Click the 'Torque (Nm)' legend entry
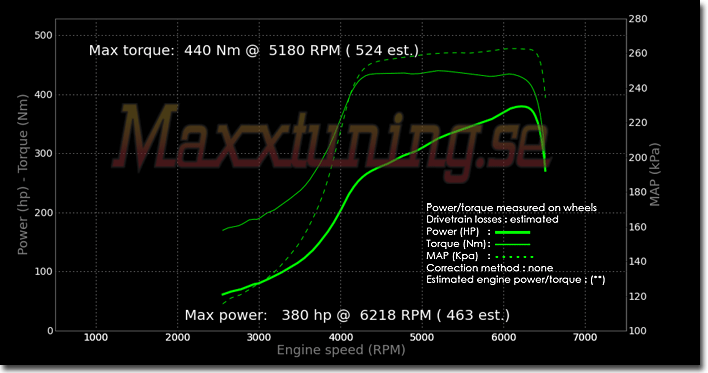Viewport: 708px width, 373px height. 456,244
